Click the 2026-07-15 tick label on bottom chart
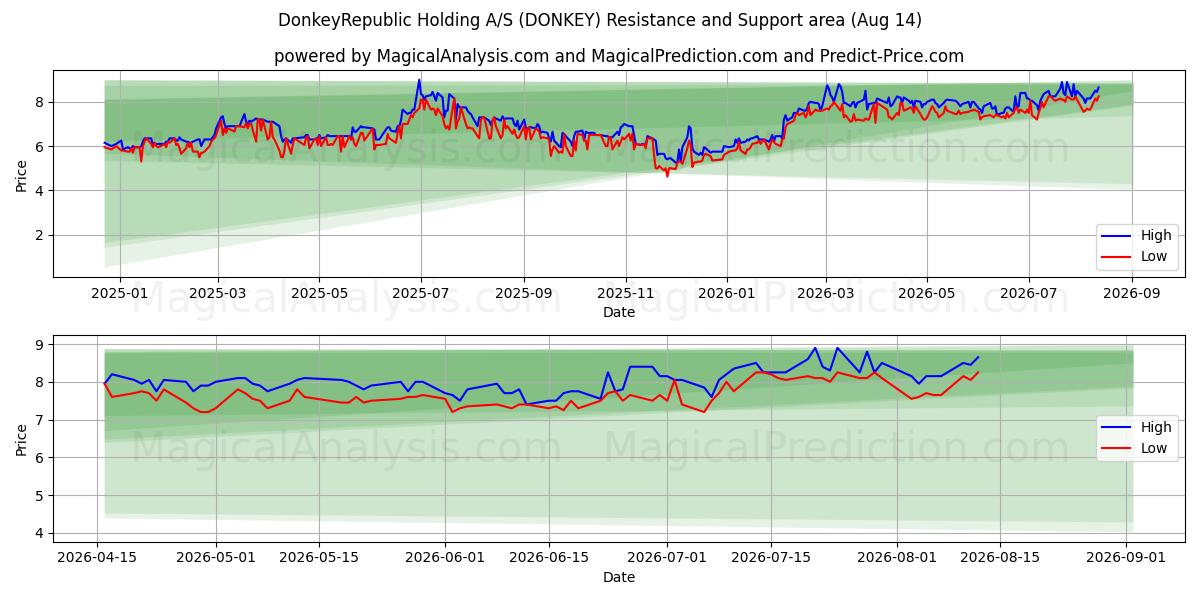 tap(771, 560)
